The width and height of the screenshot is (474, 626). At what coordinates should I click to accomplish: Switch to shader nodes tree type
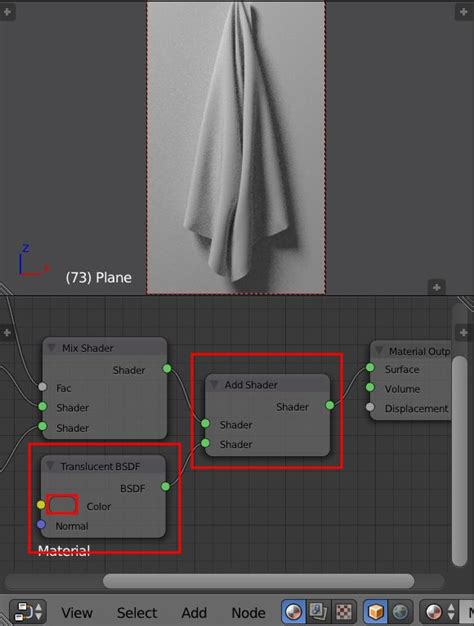[x=294, y=611]
